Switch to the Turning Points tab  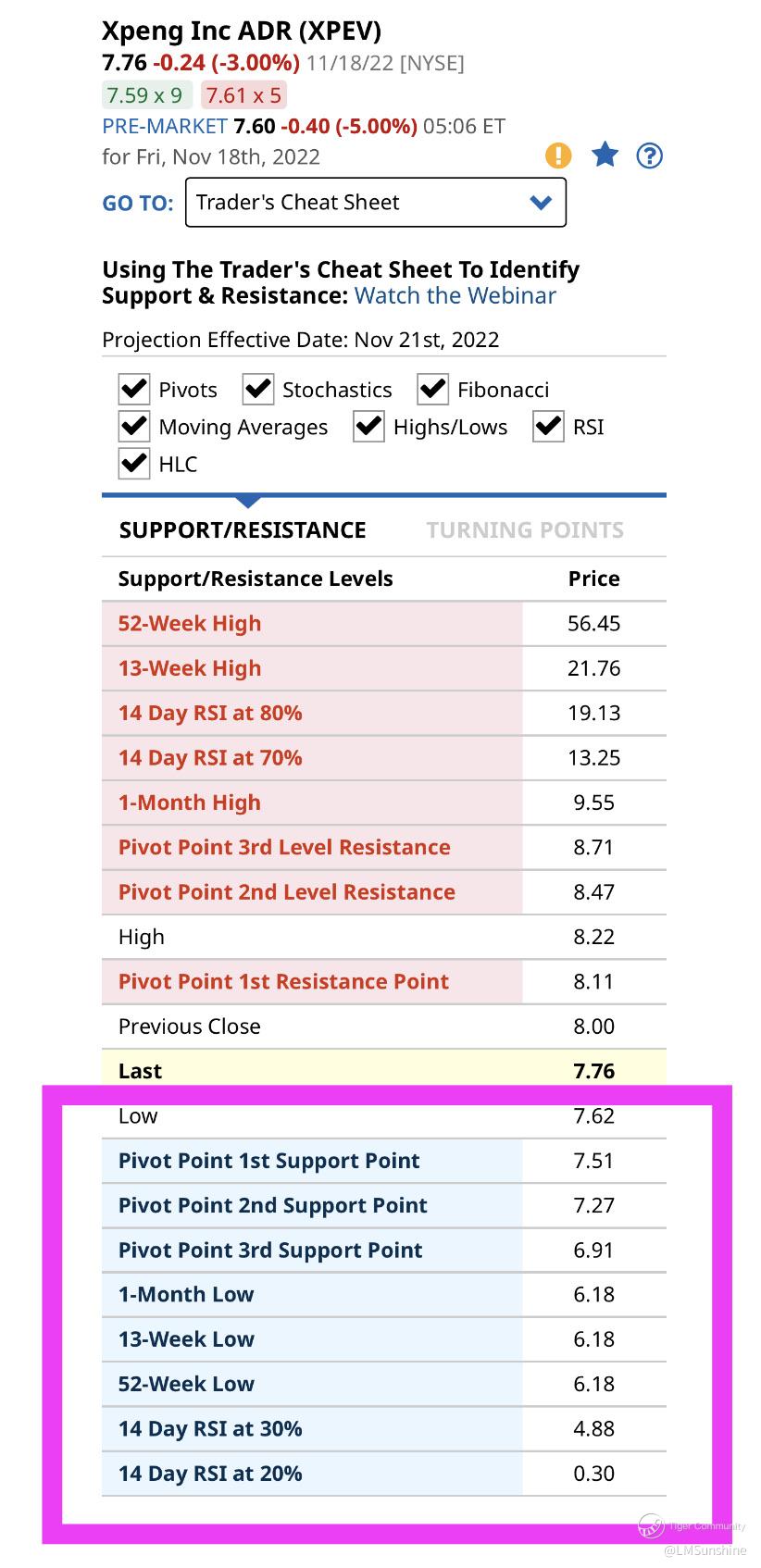pyautogui.click(x=525, y=530)
